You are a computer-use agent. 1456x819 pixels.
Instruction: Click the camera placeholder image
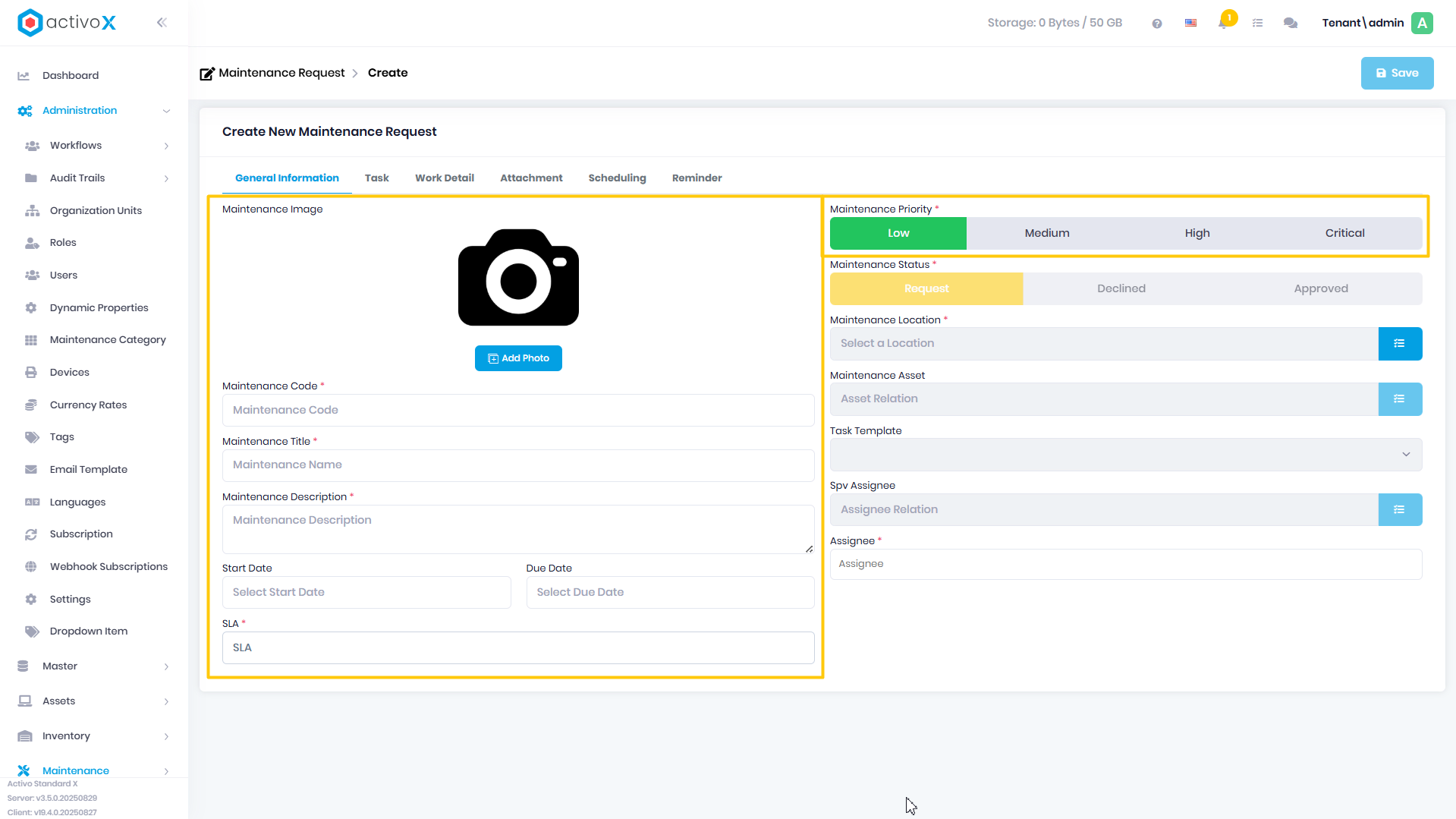click(x=518, y=278)
